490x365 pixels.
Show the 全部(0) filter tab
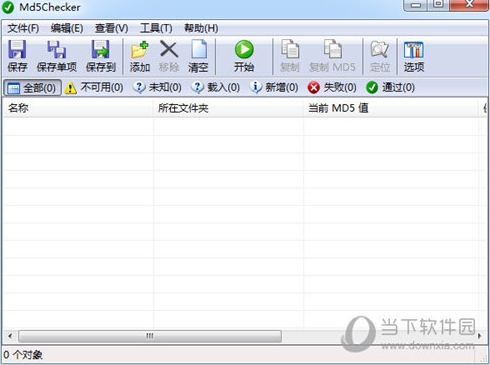pyautogui.click(x=32, y=88)
